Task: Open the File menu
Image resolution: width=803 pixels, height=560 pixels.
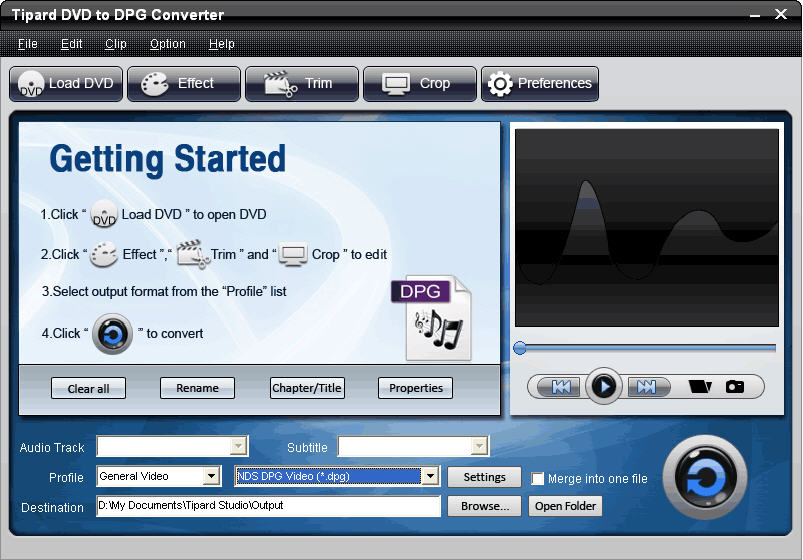Action: [28, 44]
